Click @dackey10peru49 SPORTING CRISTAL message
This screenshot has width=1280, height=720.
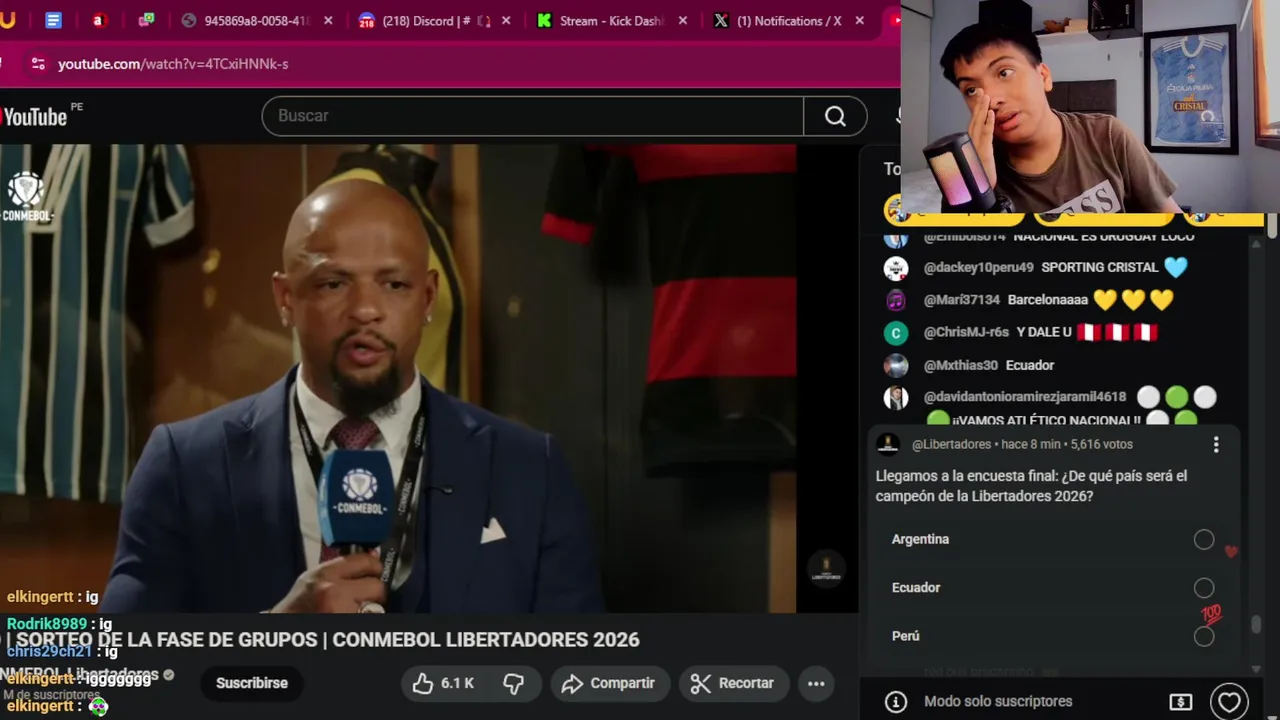tap(1099, 268)
